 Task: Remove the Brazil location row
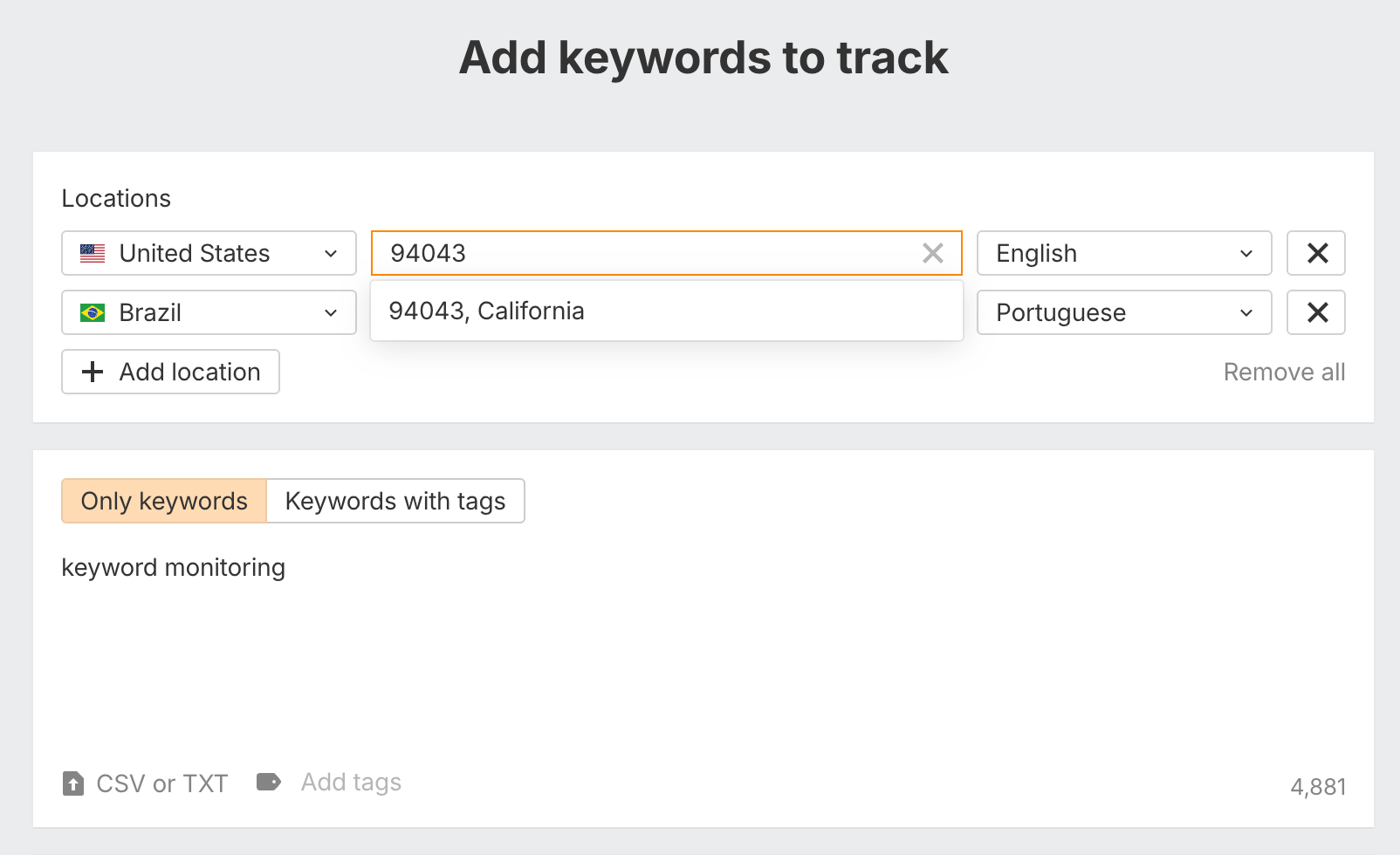pyautogui.click(x=1315, y=312)
